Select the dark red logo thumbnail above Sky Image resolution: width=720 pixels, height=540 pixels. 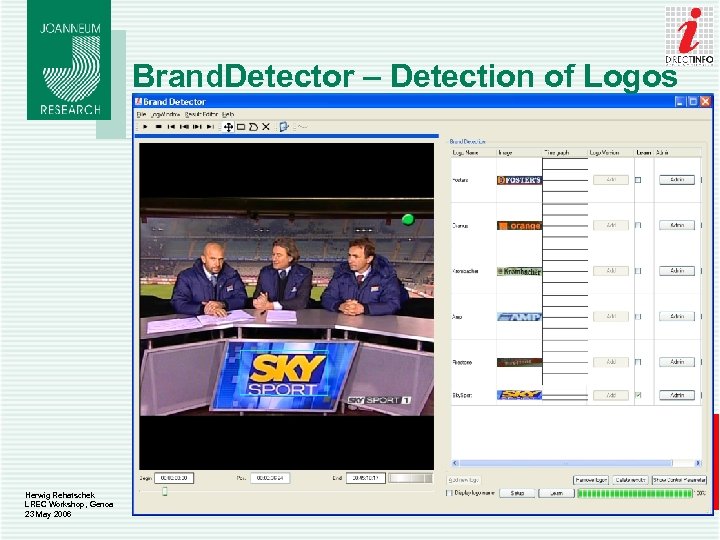coord(519,362)
